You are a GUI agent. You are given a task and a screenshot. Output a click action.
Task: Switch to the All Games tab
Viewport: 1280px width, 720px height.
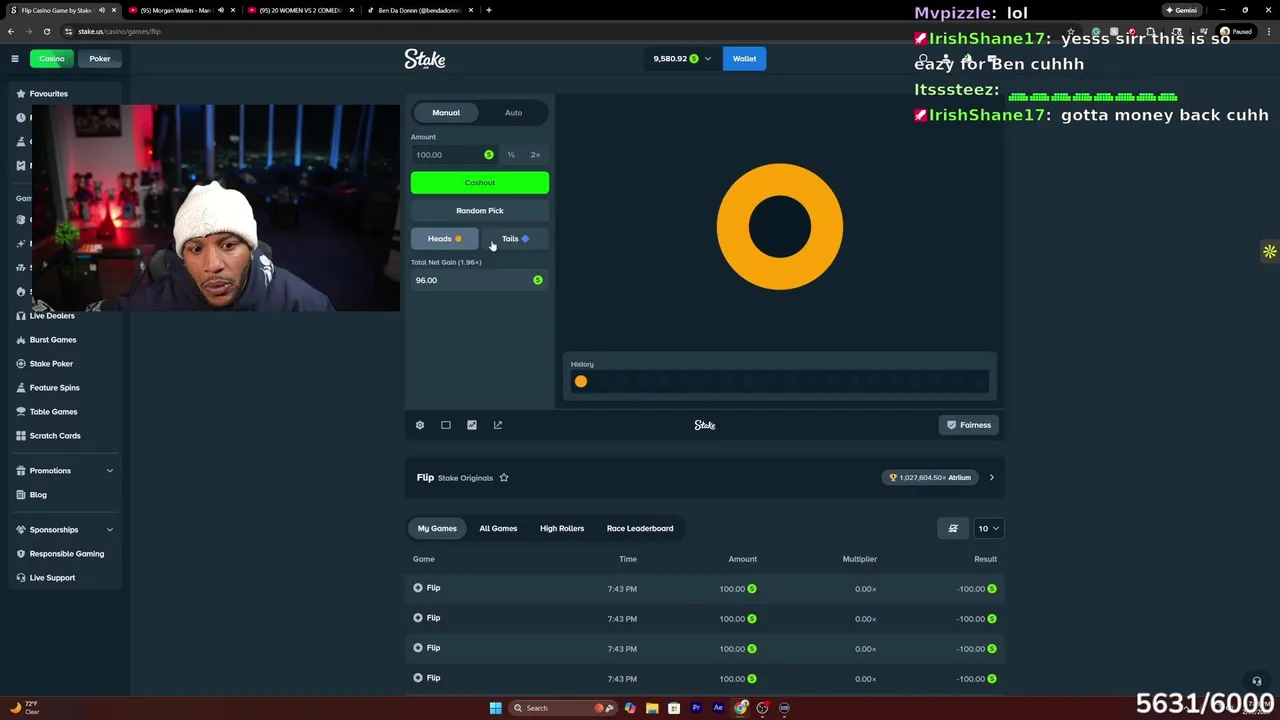tap(498, 528)
